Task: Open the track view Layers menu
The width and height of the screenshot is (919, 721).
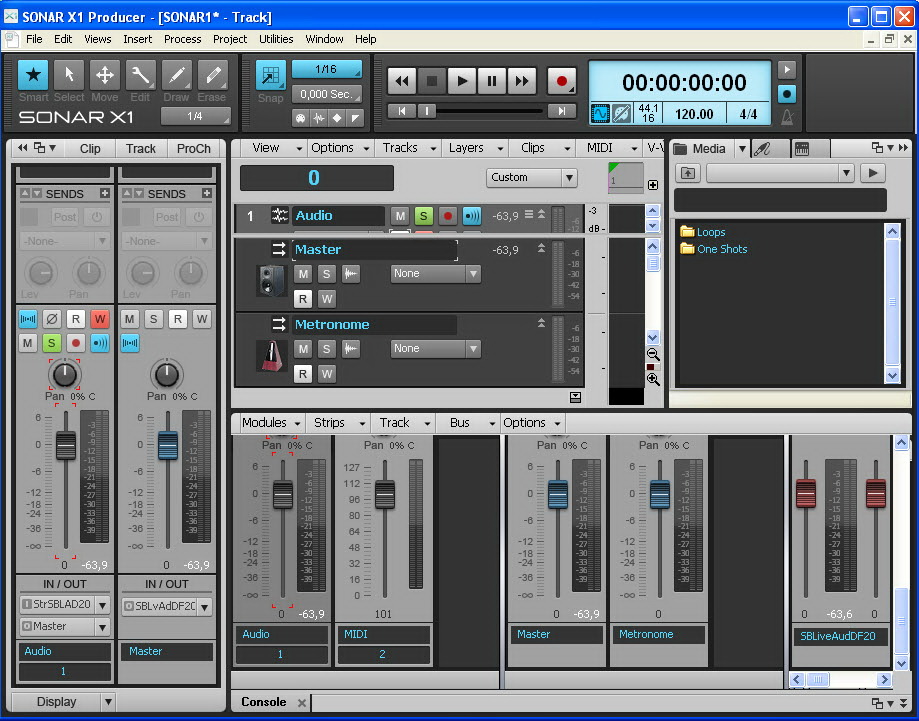Action: (x=475, y=148)
